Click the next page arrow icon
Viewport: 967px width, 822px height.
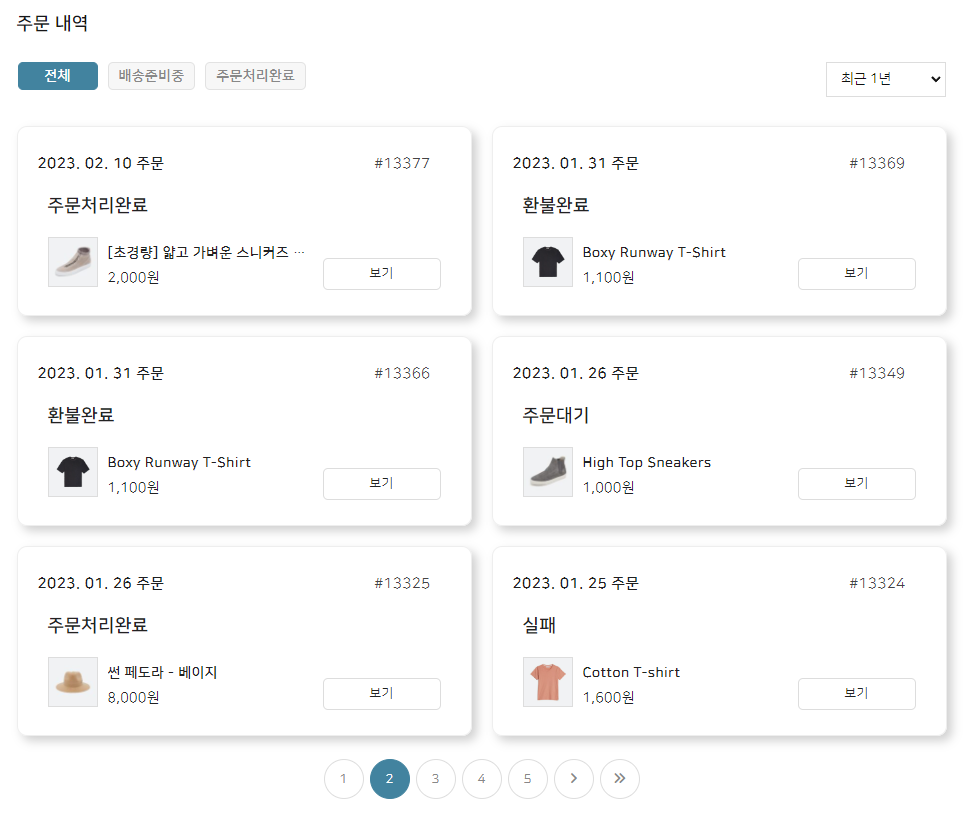(x=574, y=779)
